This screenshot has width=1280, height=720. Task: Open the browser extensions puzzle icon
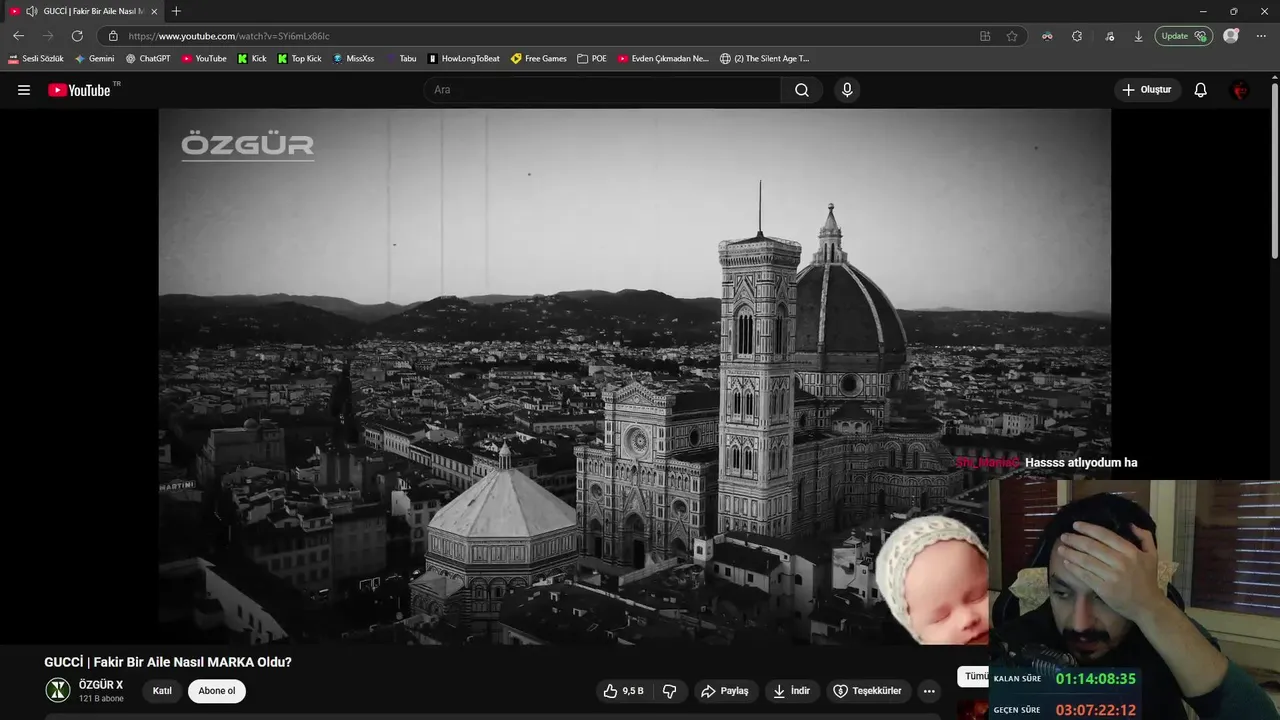(1077, 36)
